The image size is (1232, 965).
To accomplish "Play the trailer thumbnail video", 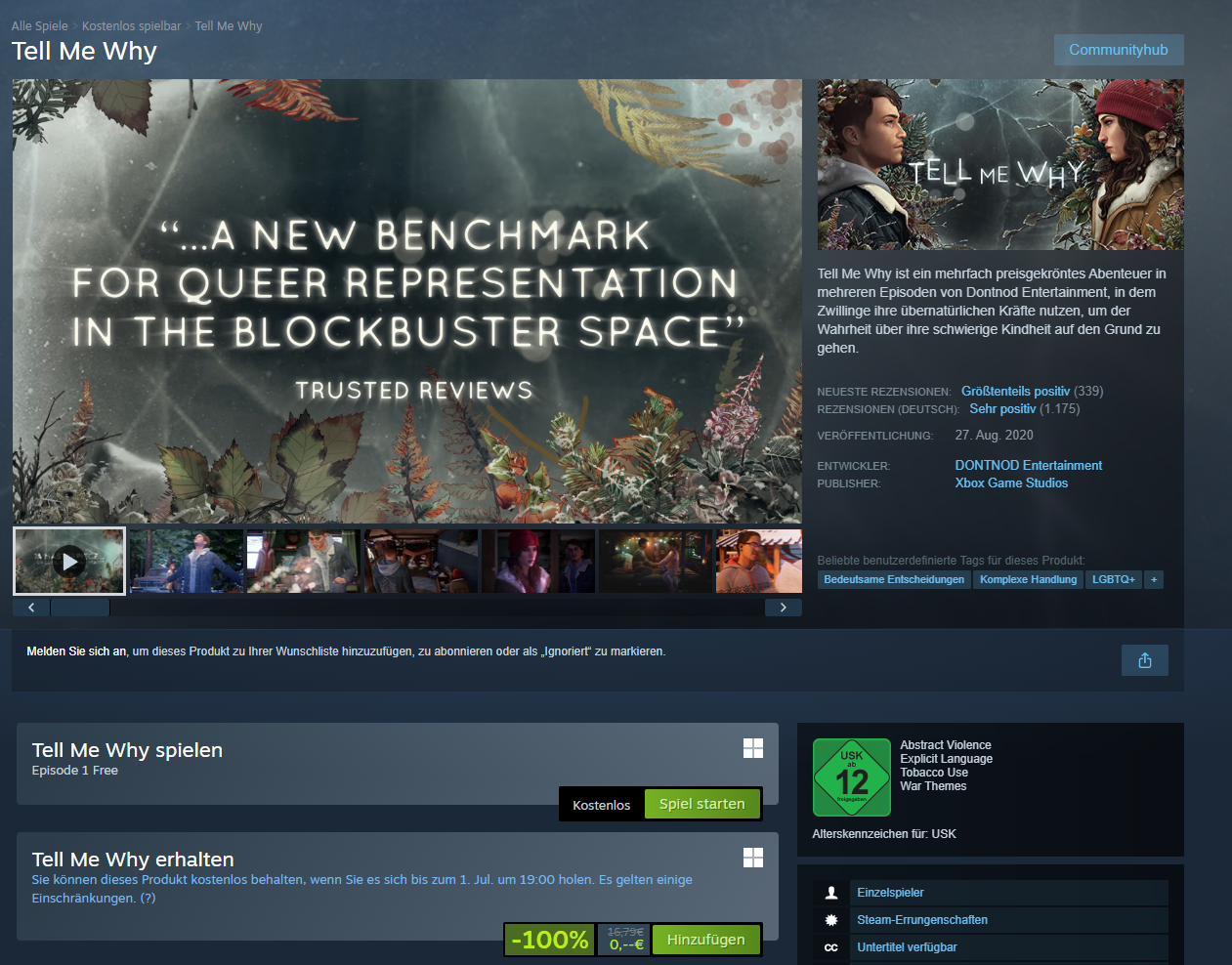I will coord(69,562).
